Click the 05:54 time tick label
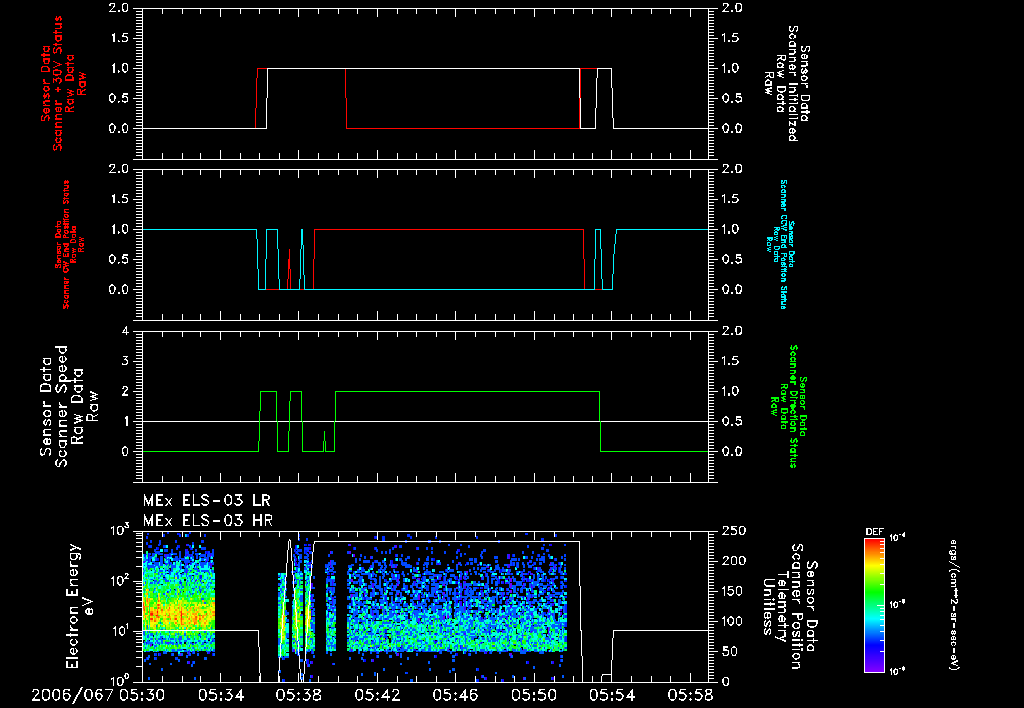This screenshot has height=708, width=1024. pyautogui.click(x=613, y=696)
